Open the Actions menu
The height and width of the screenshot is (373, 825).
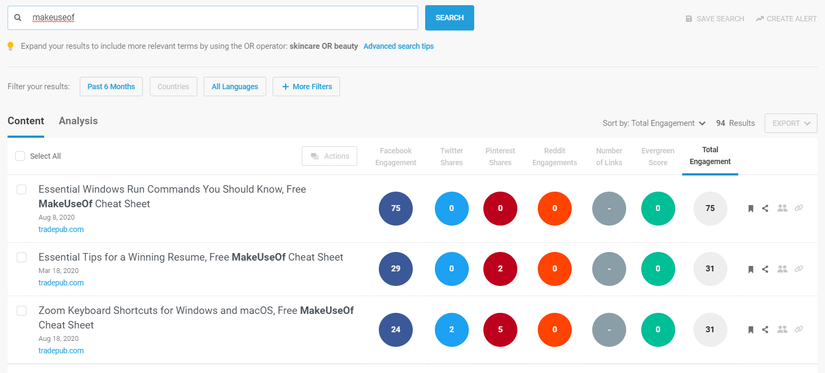coord(329,156)
